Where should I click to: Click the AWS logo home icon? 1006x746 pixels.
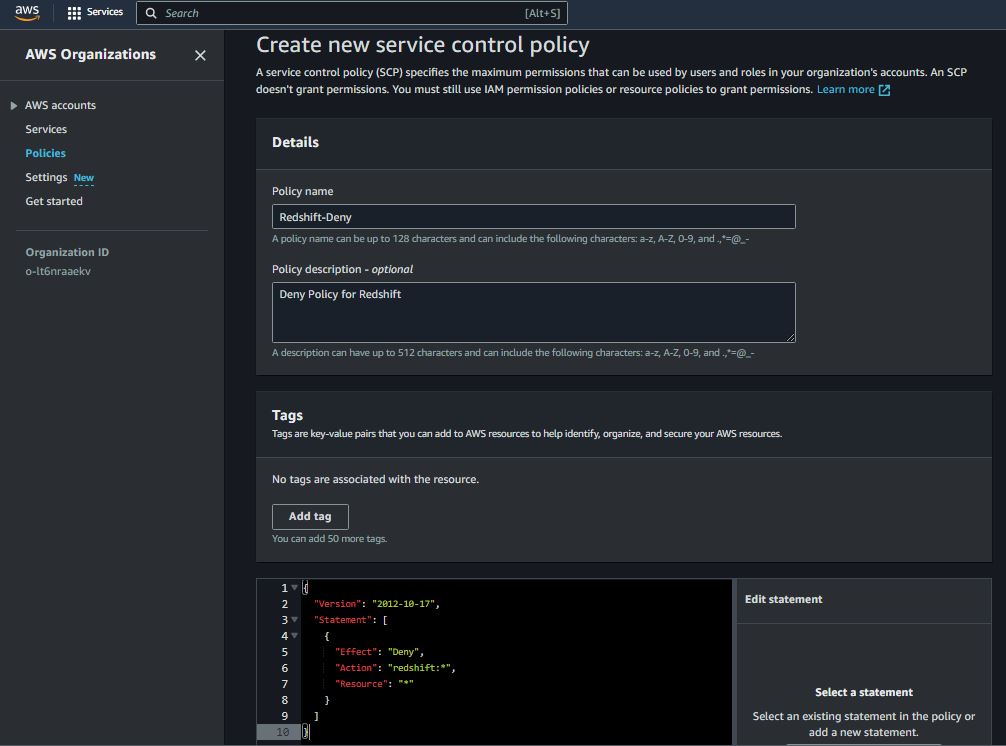[x=26, y=13]
